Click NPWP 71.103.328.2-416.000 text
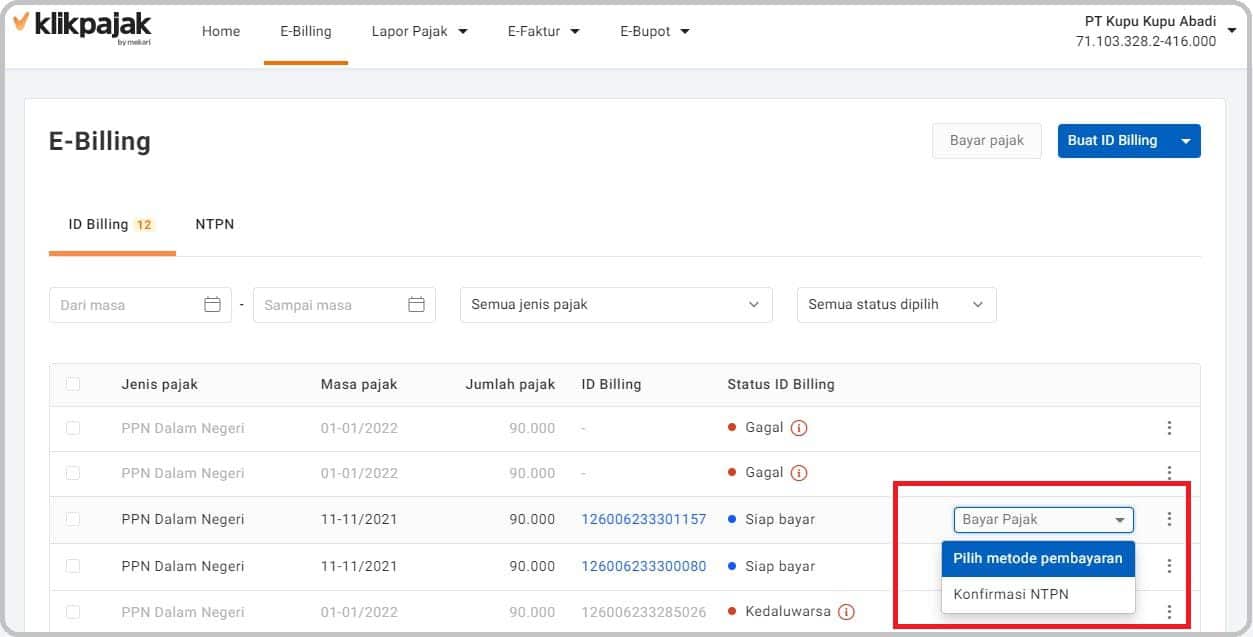The width and height of the screenshot is (1253, 637). point(1146,42)
